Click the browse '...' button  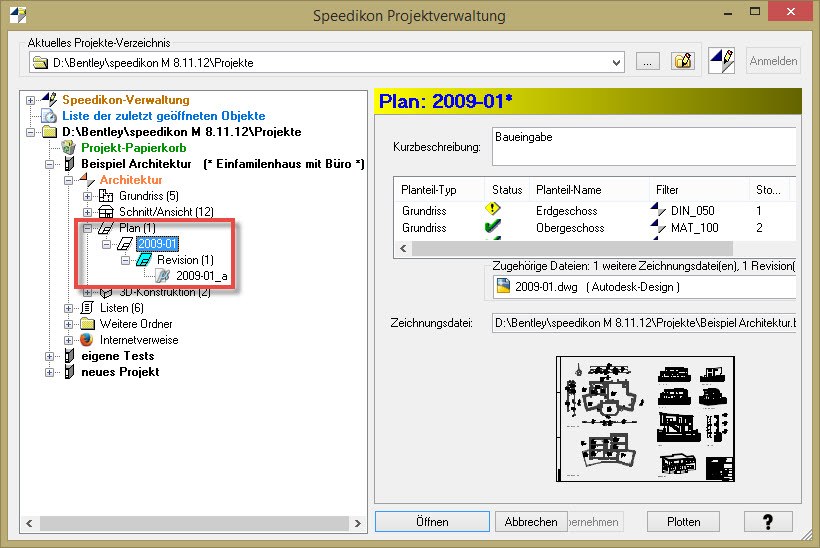point(647,61)
